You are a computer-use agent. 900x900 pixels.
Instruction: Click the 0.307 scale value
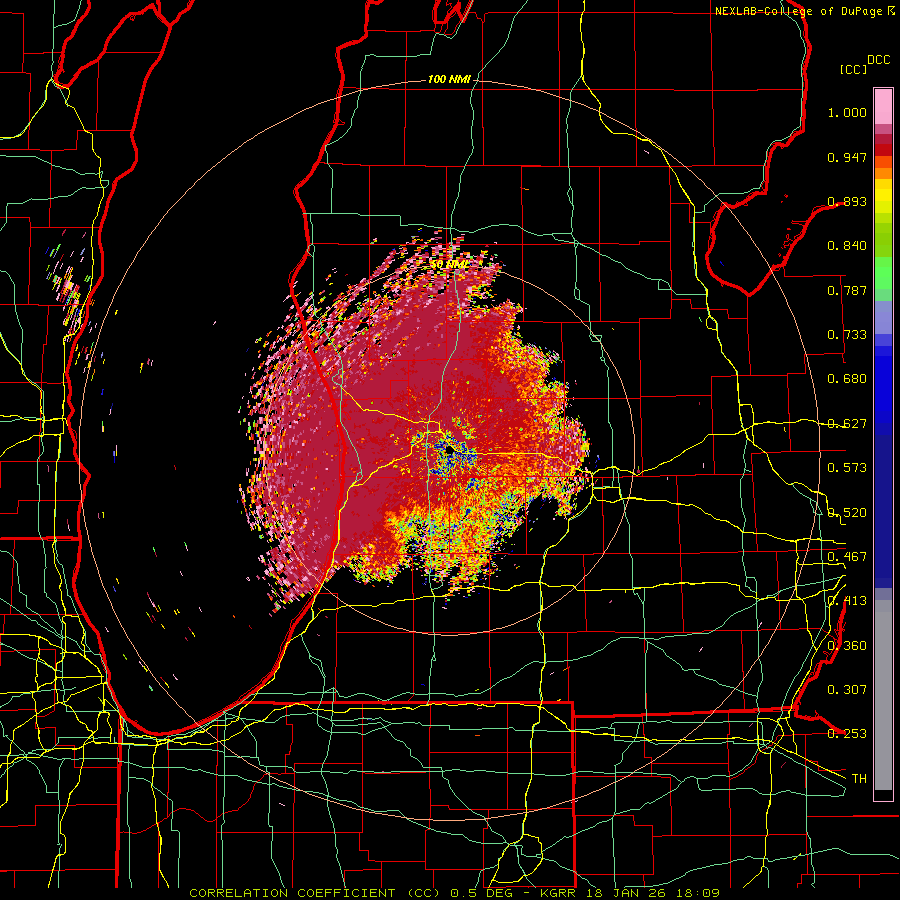(x=847, y=690)
